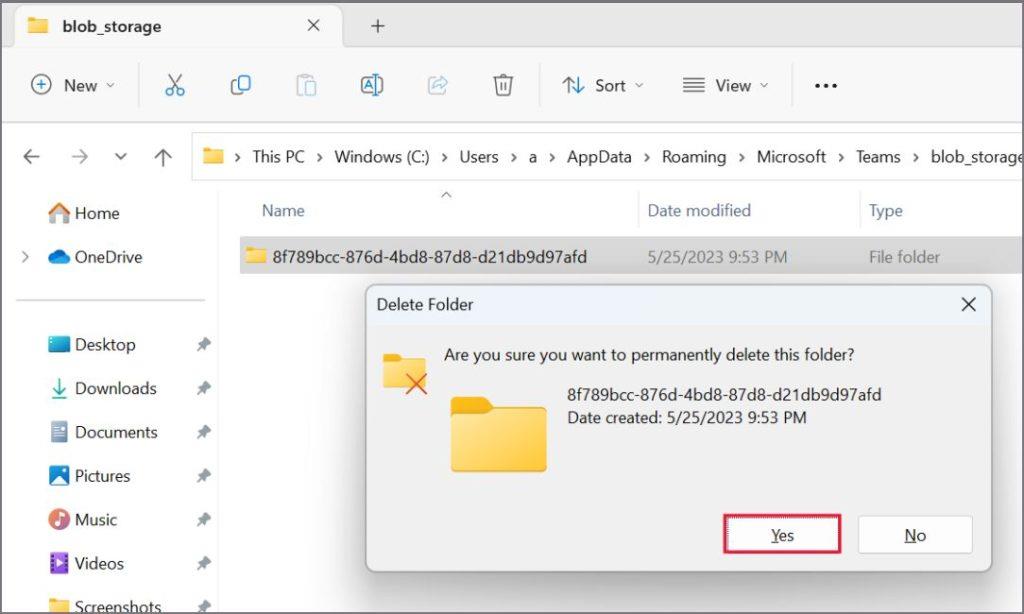Go forward with the right arrow
Viewport: 1024px width, 614px height.
point(79,157)
